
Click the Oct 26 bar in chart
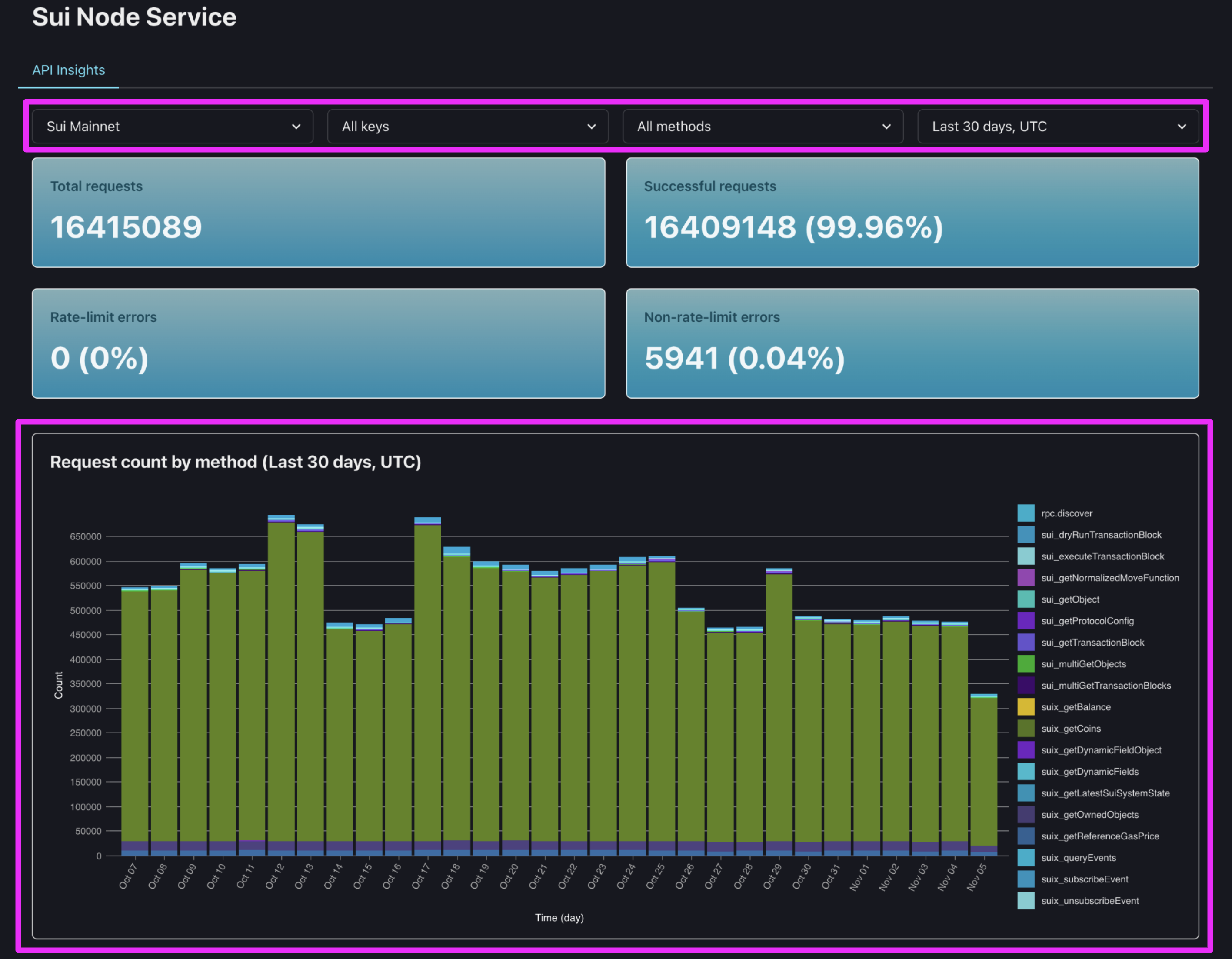coord(691,732)
